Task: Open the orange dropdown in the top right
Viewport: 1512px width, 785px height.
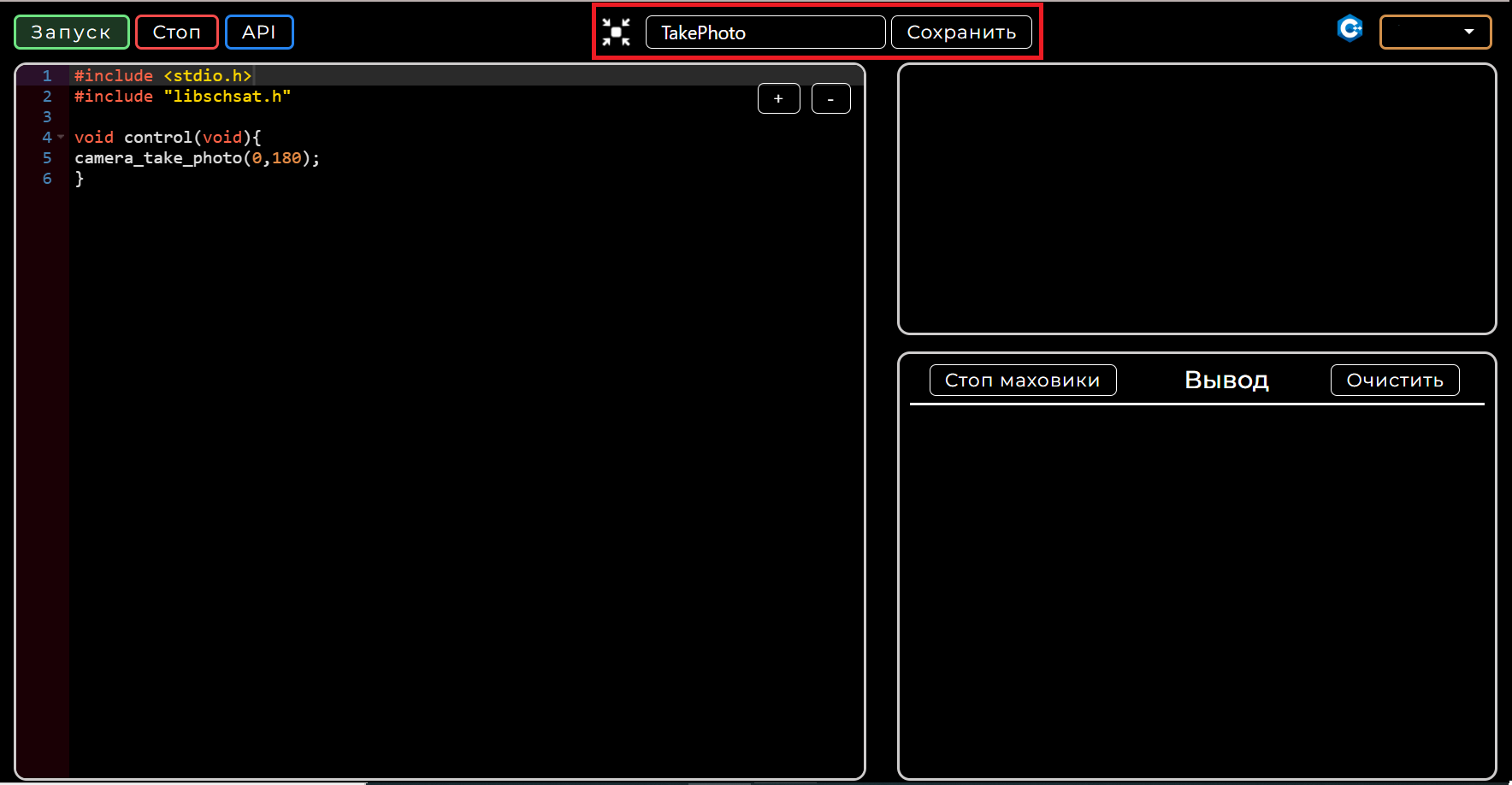Action: pyautogui.click(x=1434, y=32)
